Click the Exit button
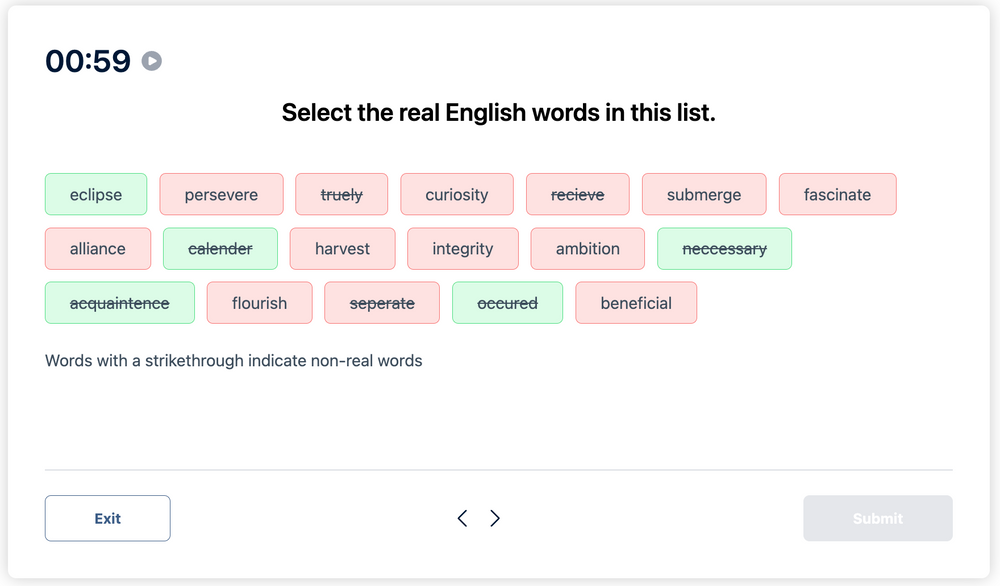This screenshot has height=586, width=1000. [x=107, y=518]
